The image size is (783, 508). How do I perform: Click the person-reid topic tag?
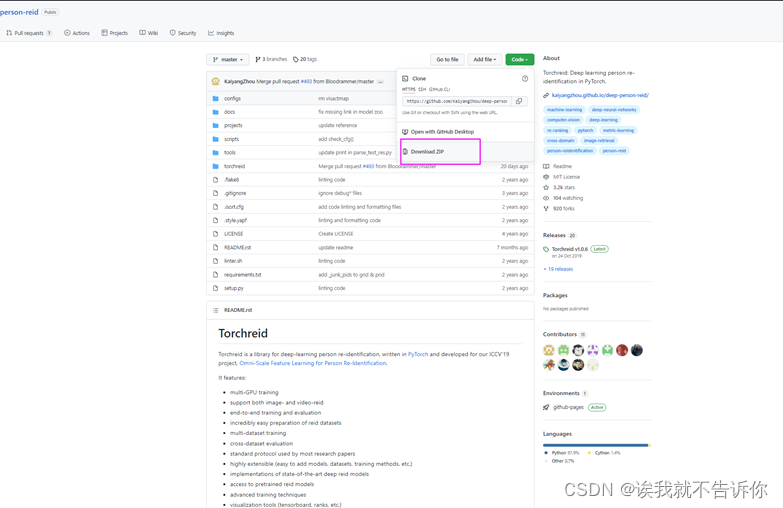pos(614,150)
